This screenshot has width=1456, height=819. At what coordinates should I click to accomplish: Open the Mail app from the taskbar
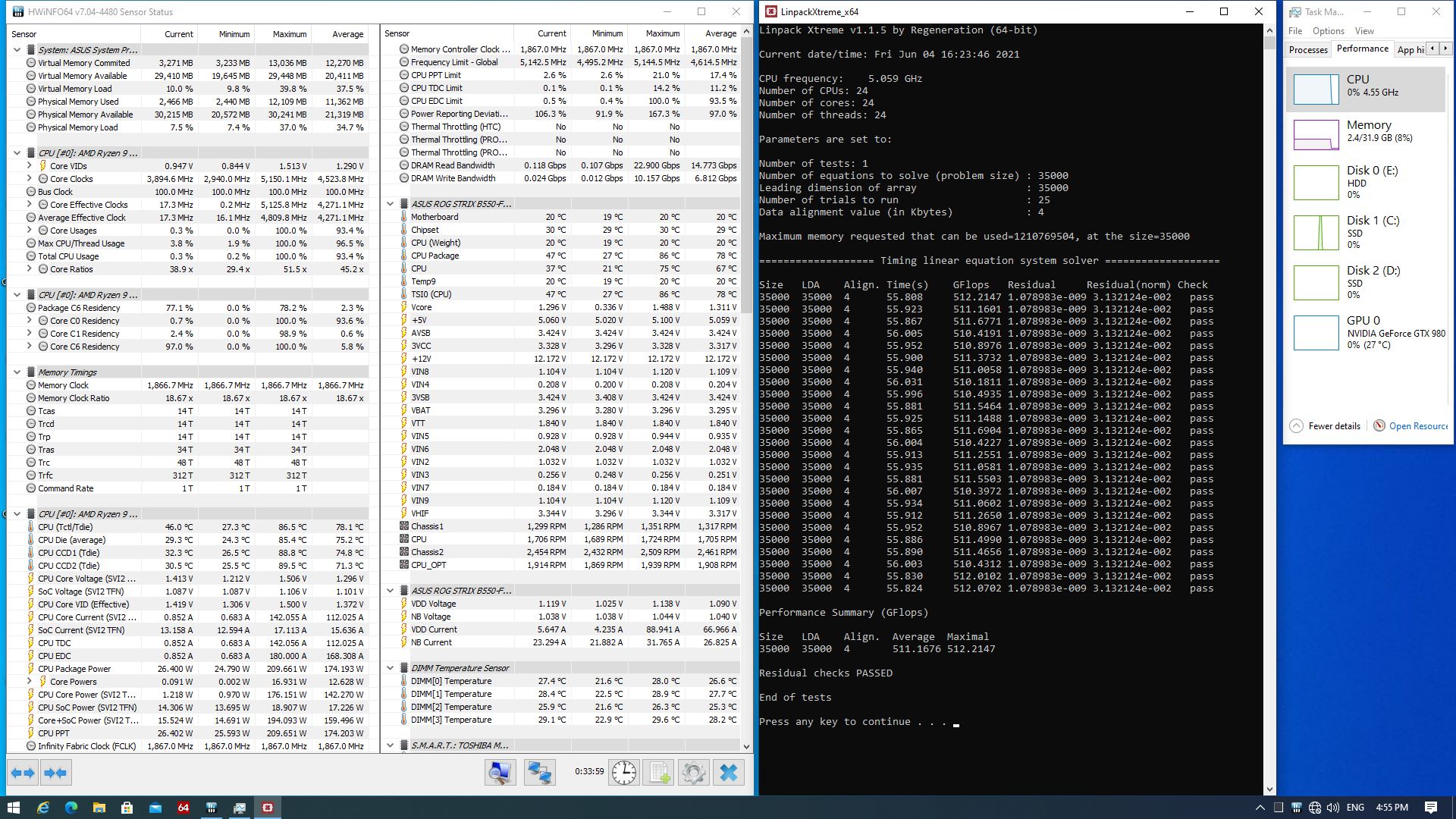155,808
